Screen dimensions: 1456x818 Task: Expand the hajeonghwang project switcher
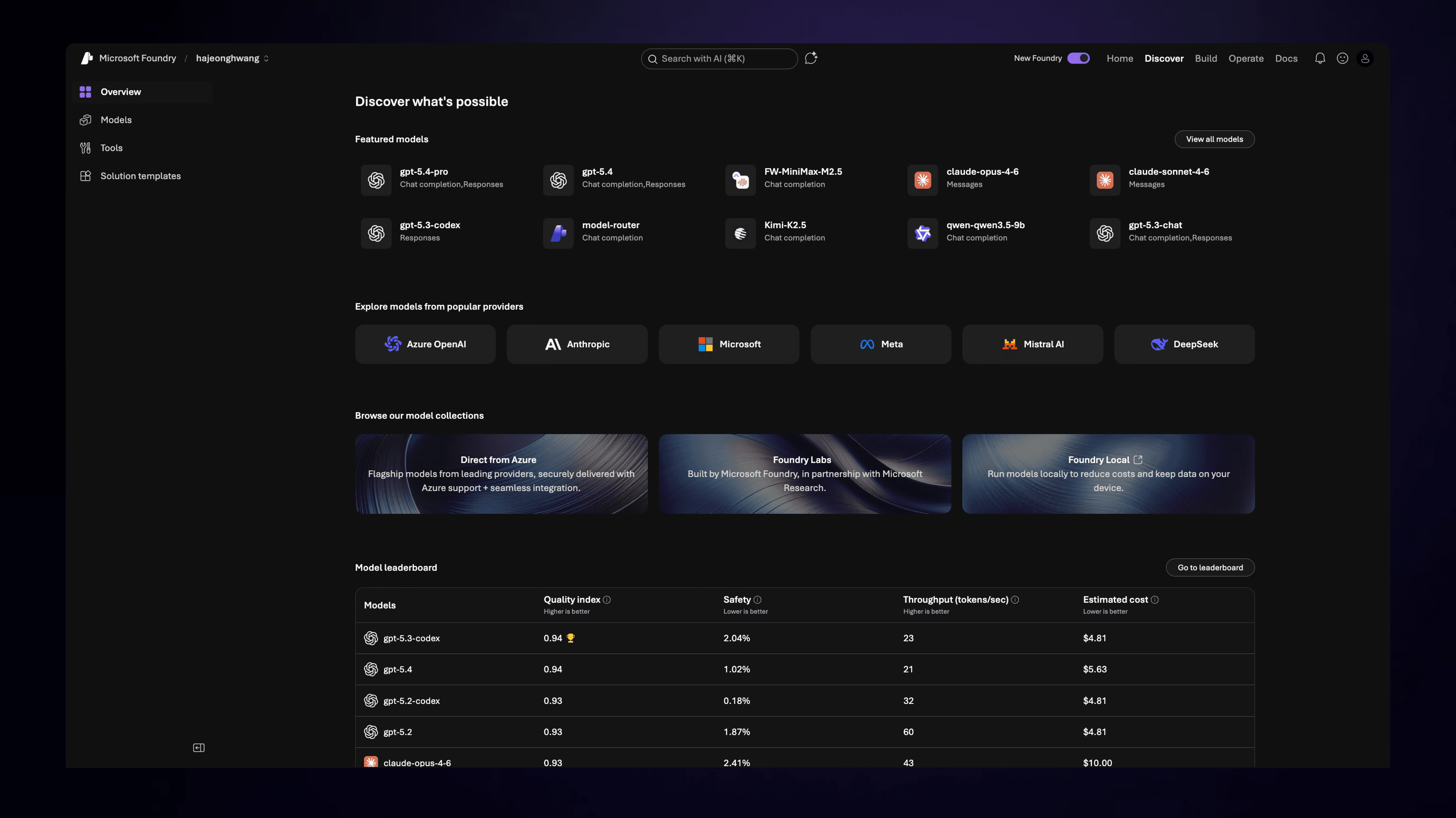232,58
